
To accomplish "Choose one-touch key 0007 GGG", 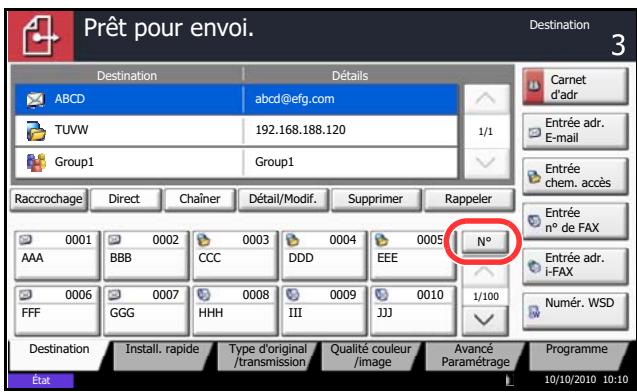I will coord(146,311).
